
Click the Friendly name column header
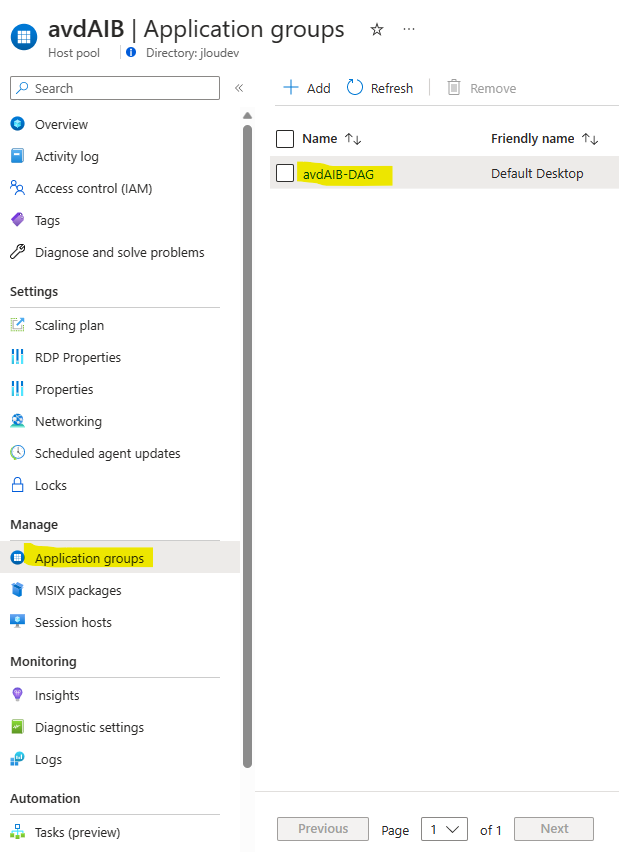(x=533, y=139)
